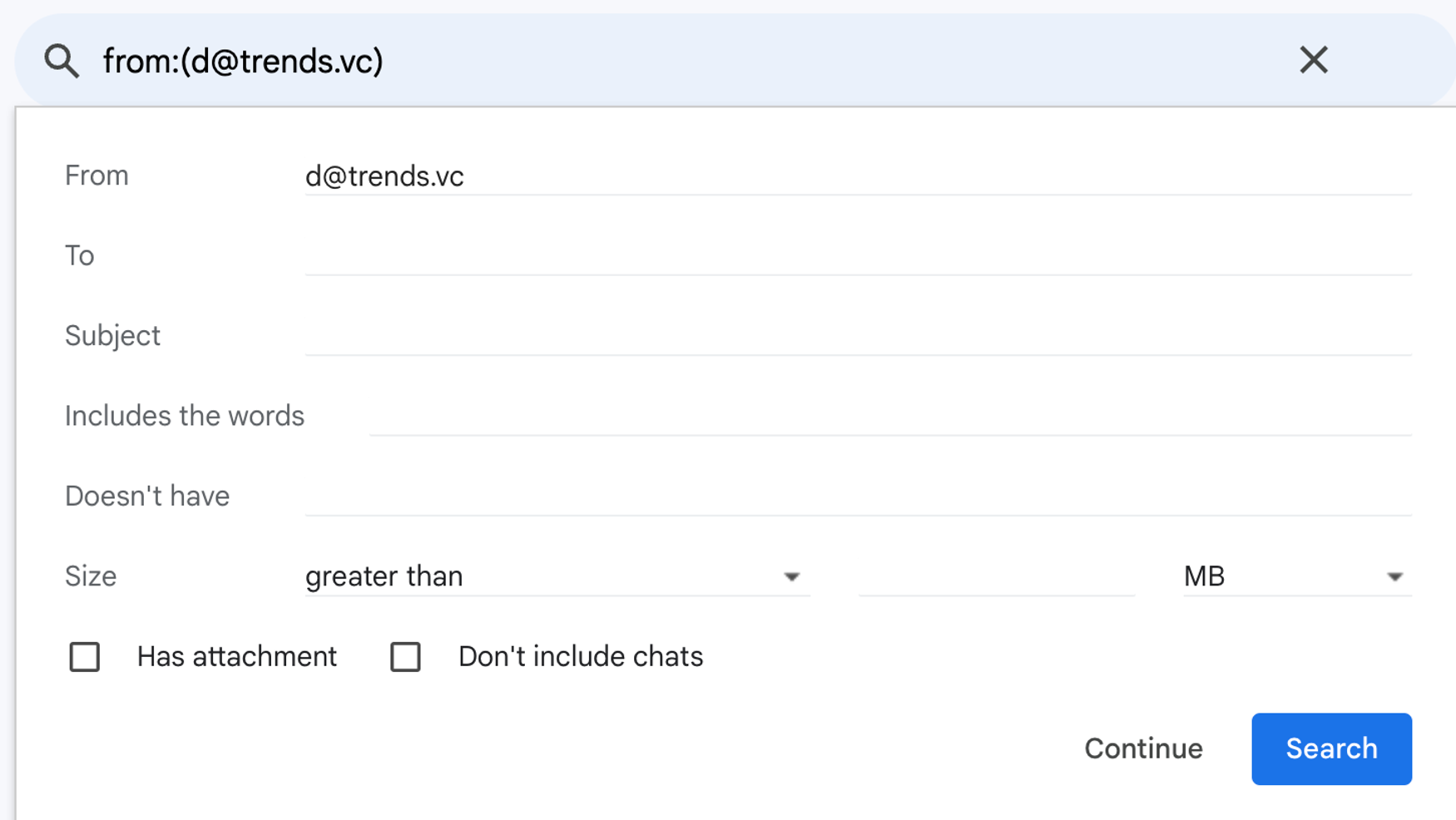
Task: Click the Doesn't have field
Action: pos(859,496)
